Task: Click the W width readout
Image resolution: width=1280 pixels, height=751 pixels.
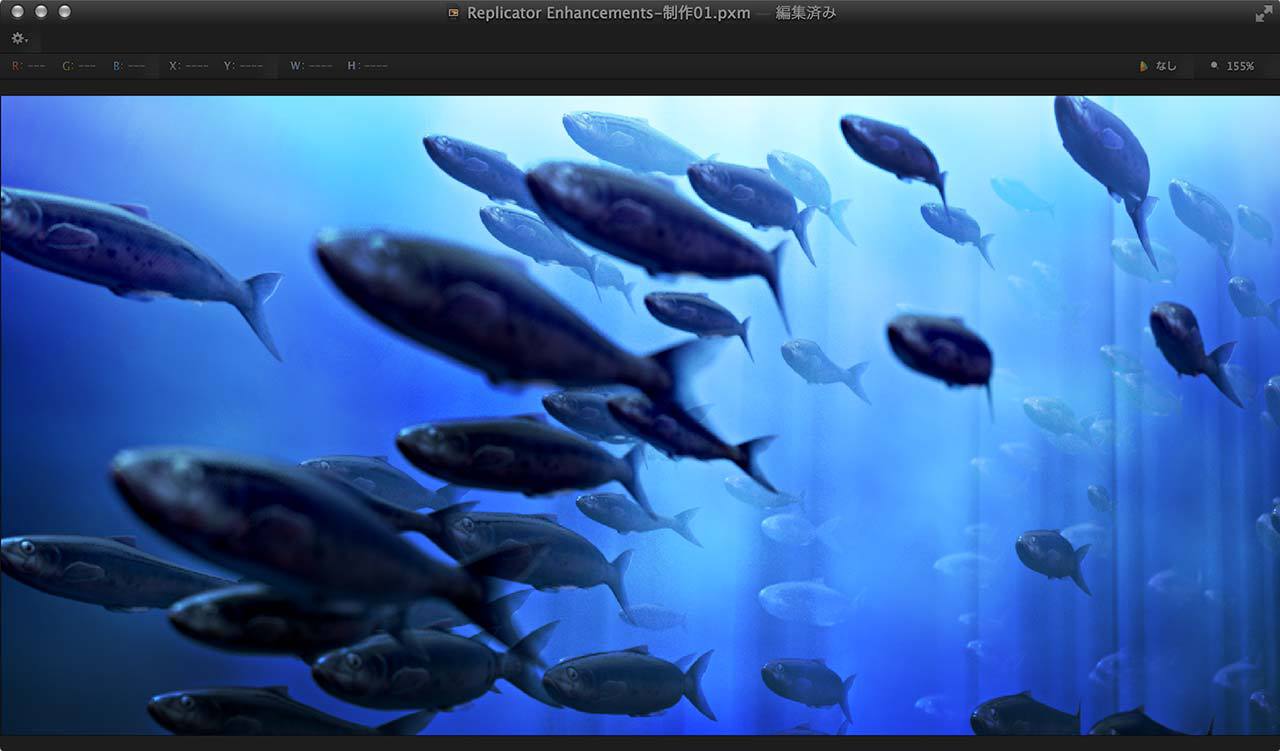Action: click(311, 66)
